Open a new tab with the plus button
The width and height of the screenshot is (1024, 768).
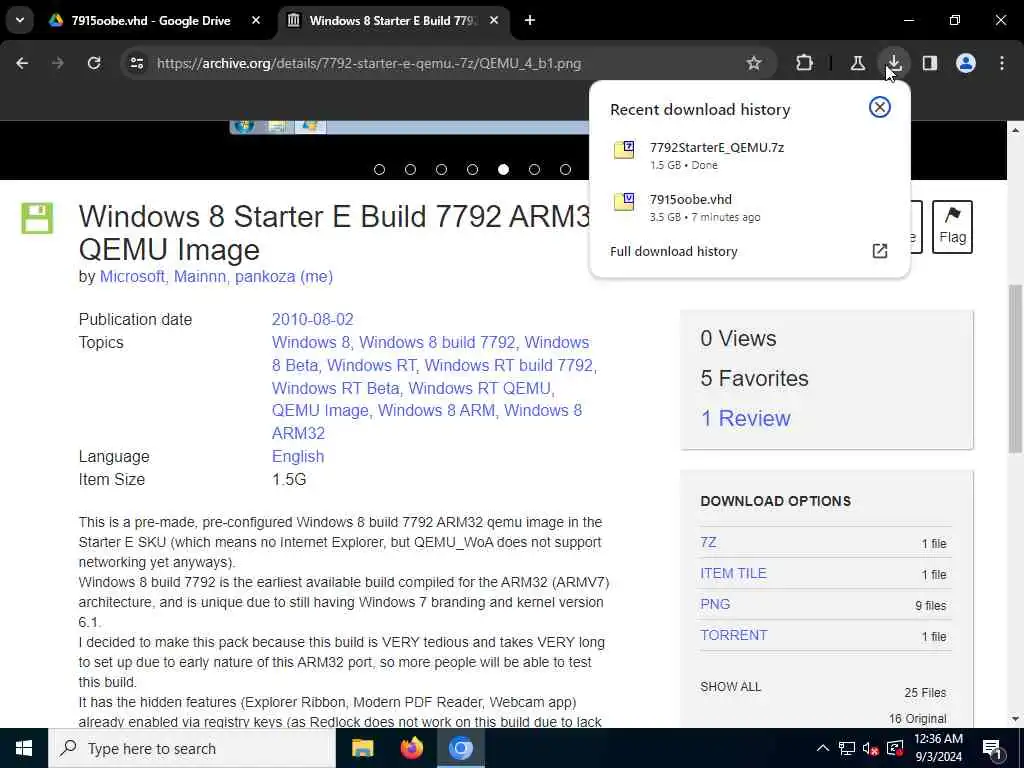pos(530,20)
